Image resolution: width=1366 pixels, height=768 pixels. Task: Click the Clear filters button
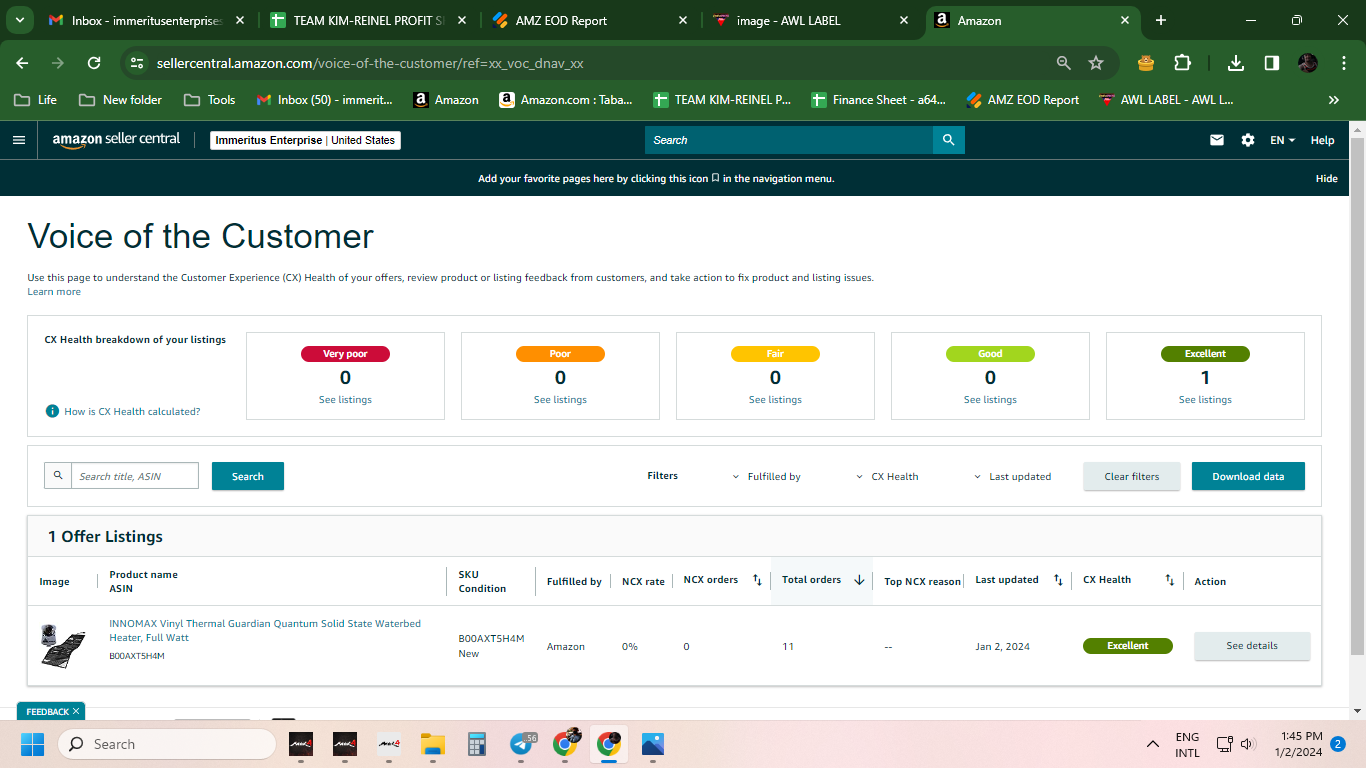click(1132, 476)
